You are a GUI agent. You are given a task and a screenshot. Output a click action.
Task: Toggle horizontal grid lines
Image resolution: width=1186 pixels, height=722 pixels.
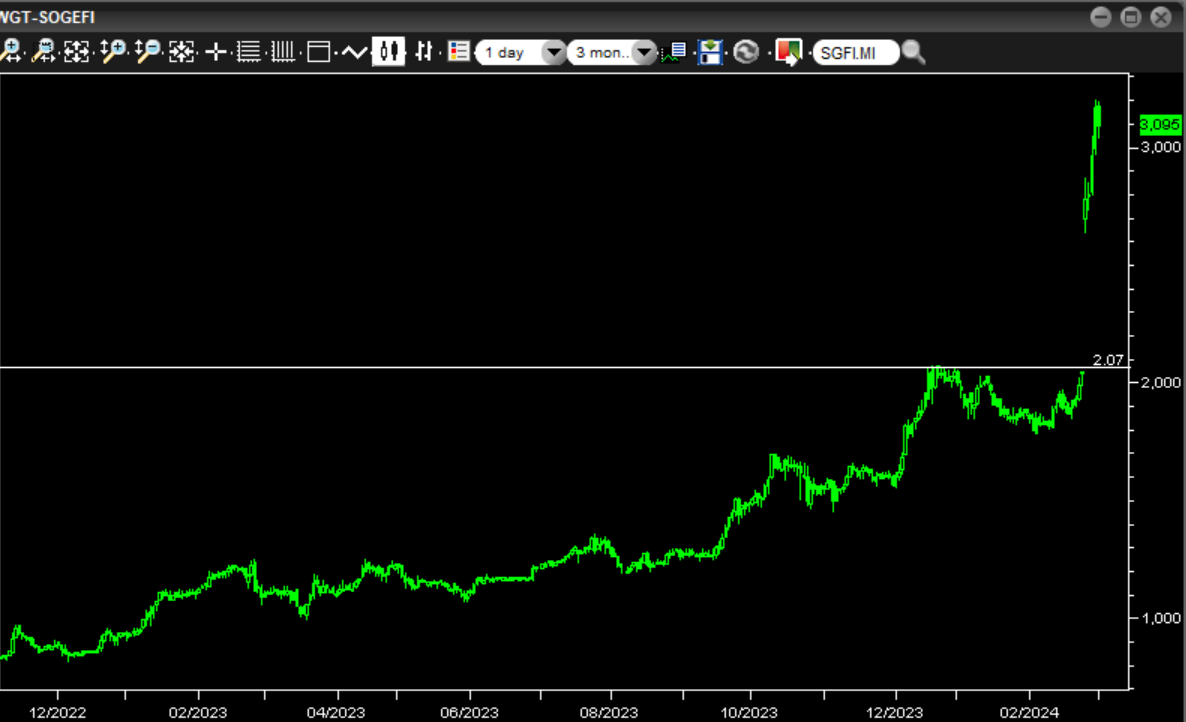pos(248,51)
